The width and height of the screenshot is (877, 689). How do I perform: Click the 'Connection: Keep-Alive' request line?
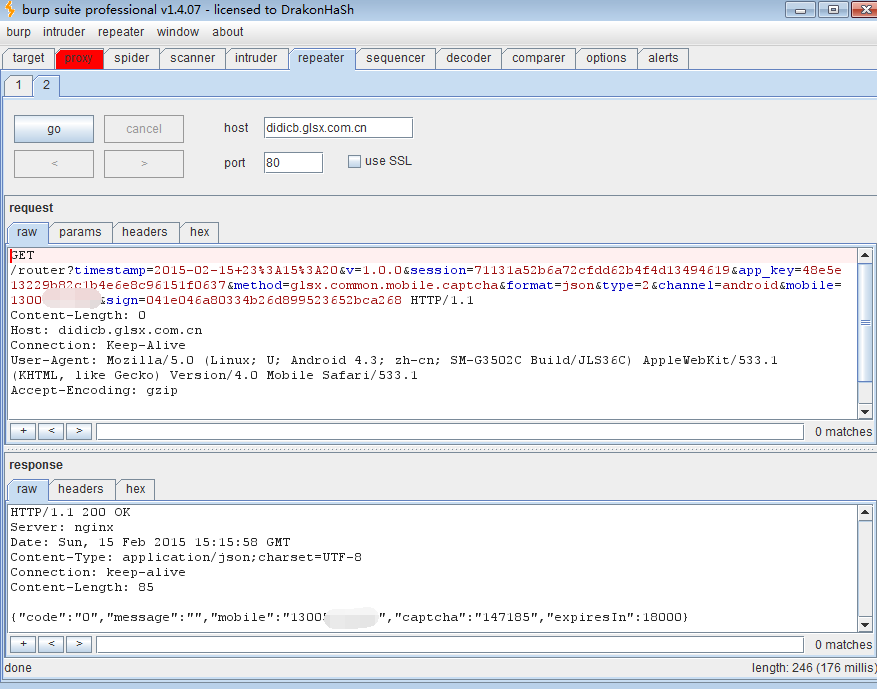pos(98,346)
